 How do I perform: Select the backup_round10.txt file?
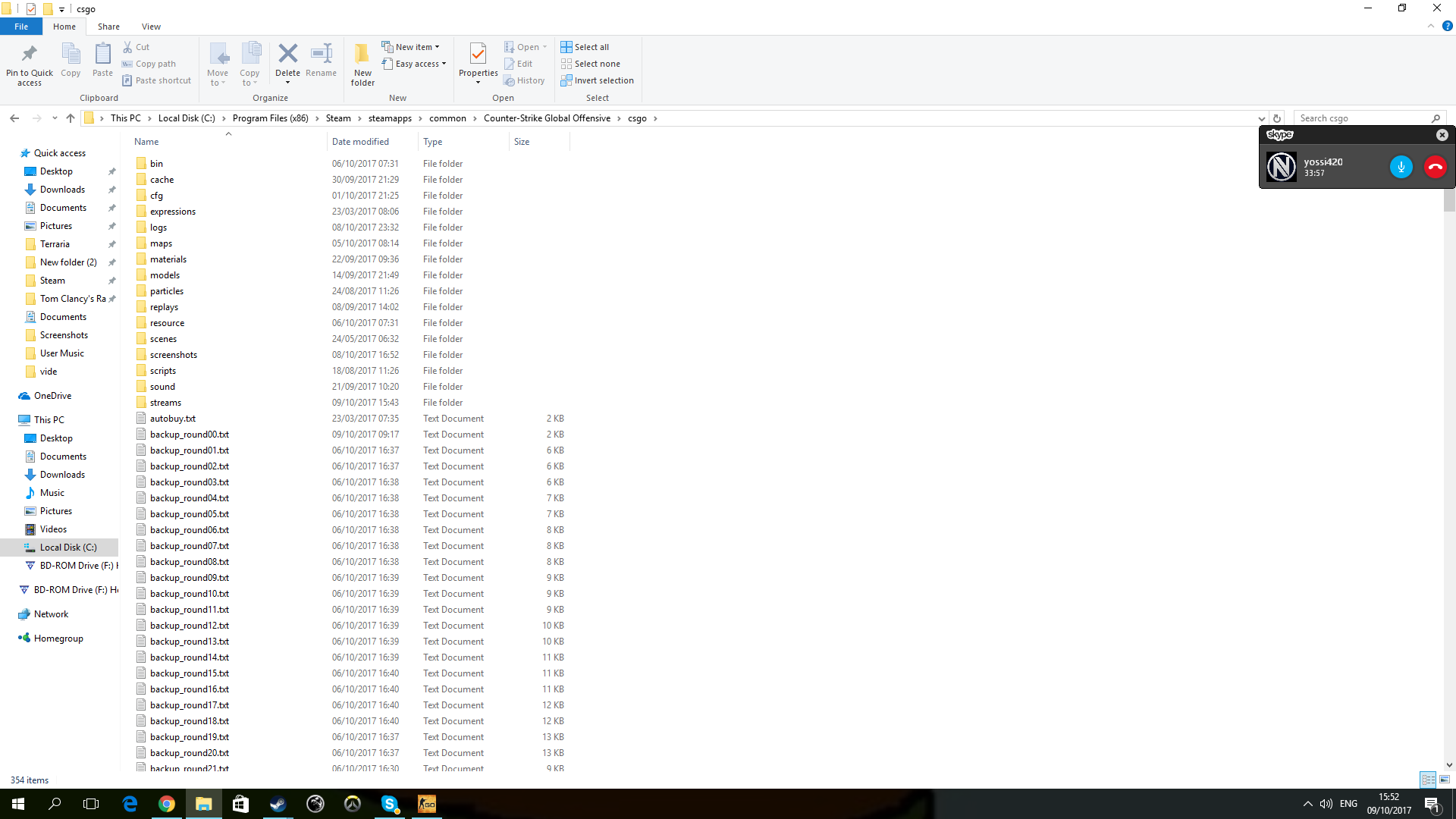(189, 594)
